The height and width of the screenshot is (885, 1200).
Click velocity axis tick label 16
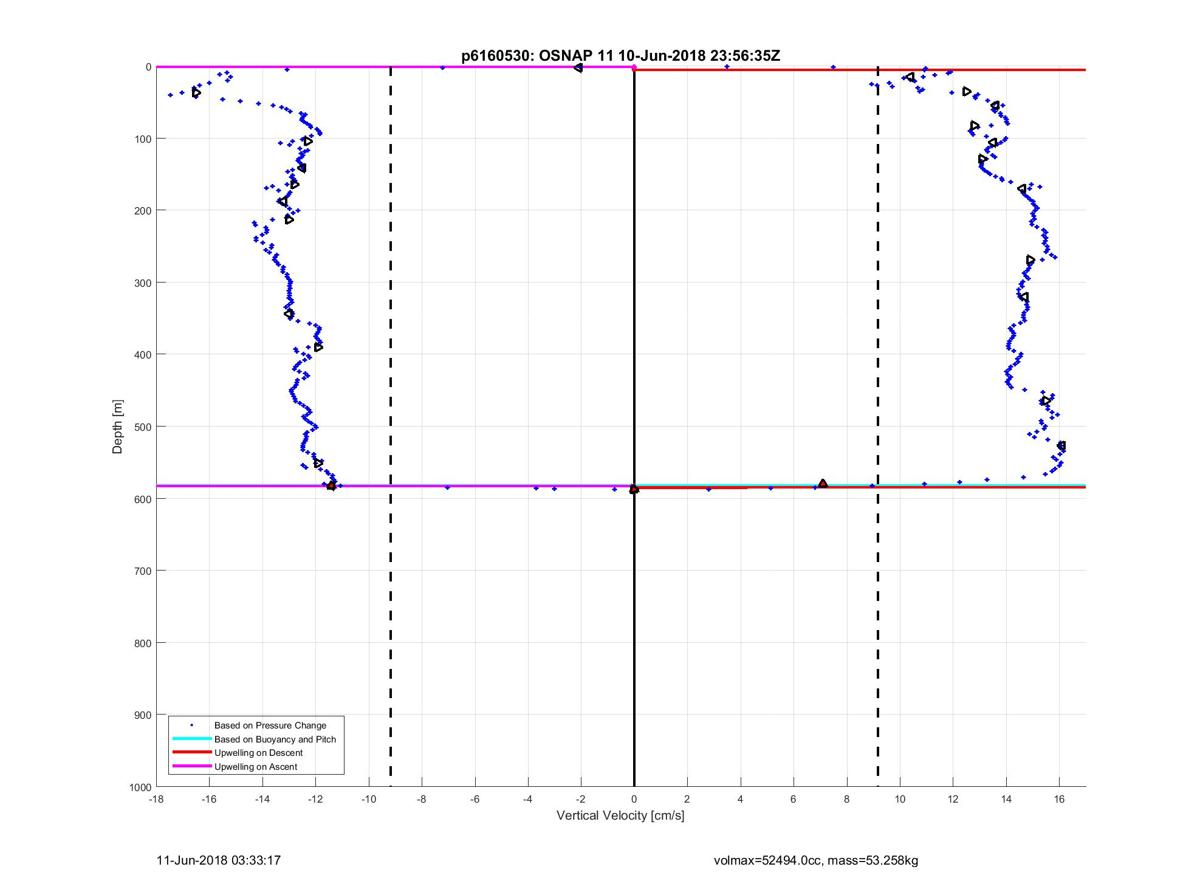pos(1058,799)
